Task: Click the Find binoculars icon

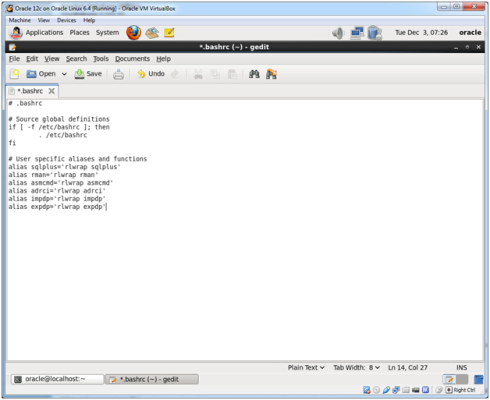Action: pos(254,74)
